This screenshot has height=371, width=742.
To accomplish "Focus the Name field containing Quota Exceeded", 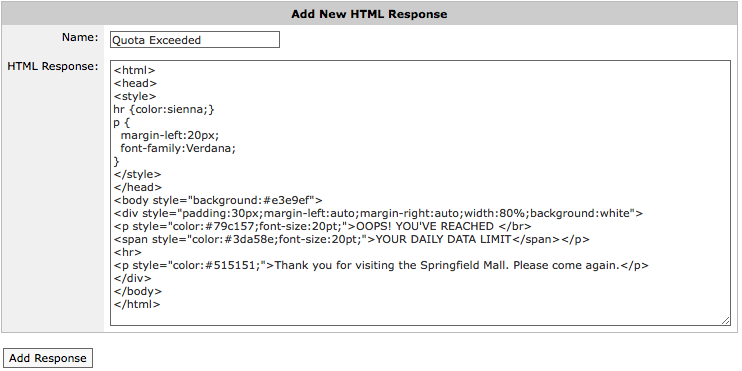I will click(195, 40).
